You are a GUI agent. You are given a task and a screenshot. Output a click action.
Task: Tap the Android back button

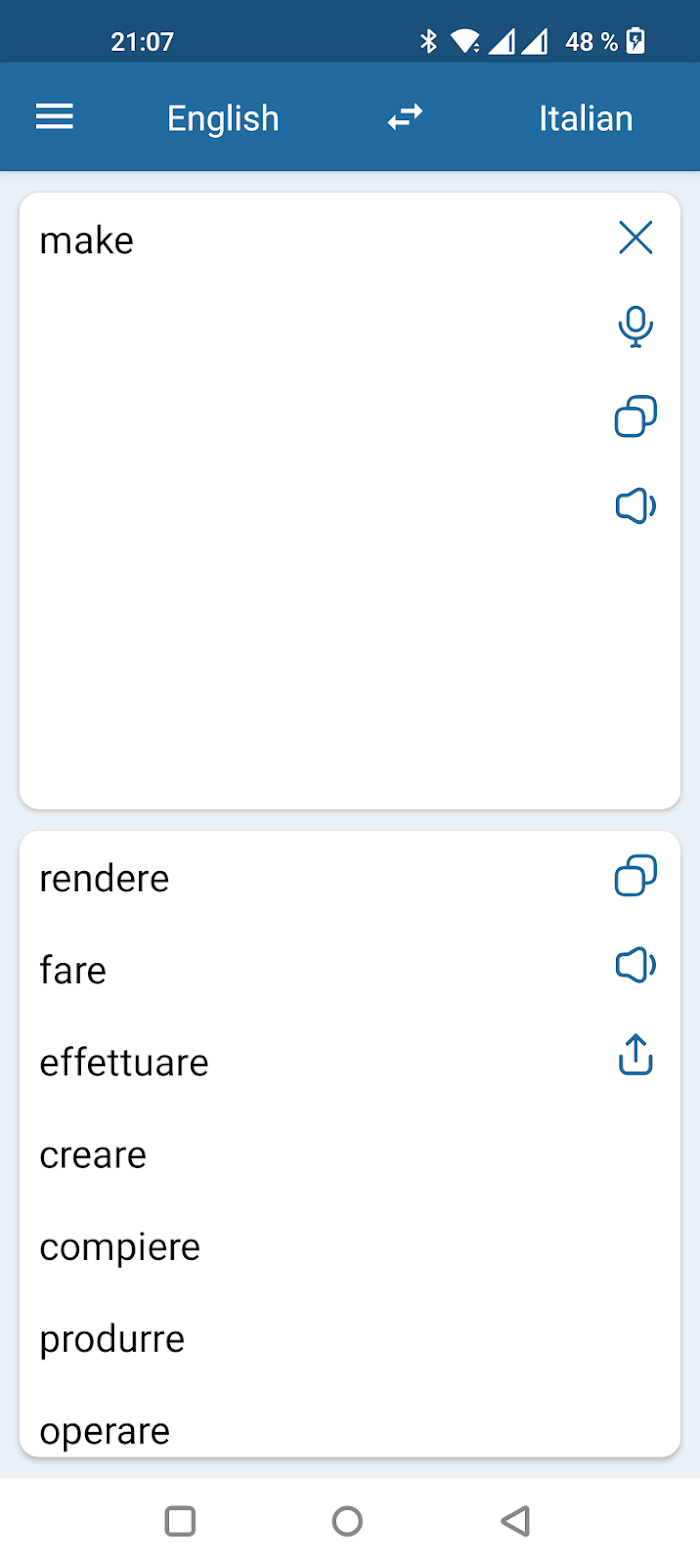coord(515,1521)
